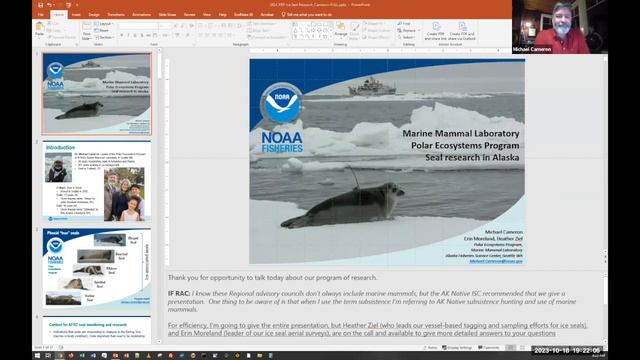The width and height of the screenshot is (640, 360).
Task: Open the Help ribbon tab
Action: [222, 15]
